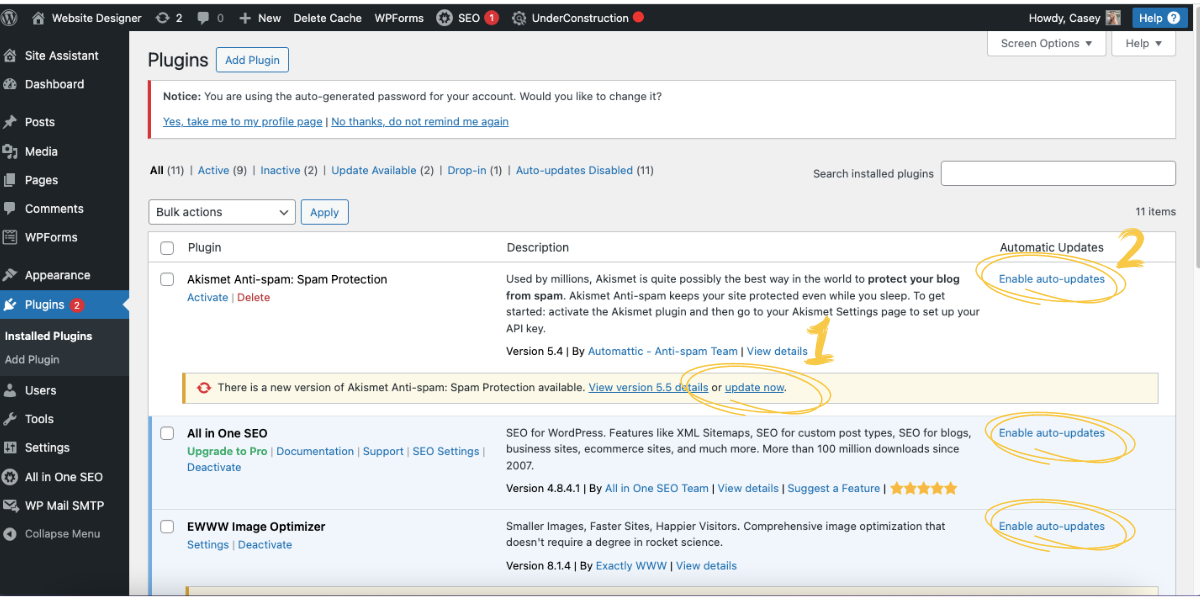The width and height of the screenshot is (1200, 600).
Task: Open the Website Designer home icon
Action: [38, 18]
